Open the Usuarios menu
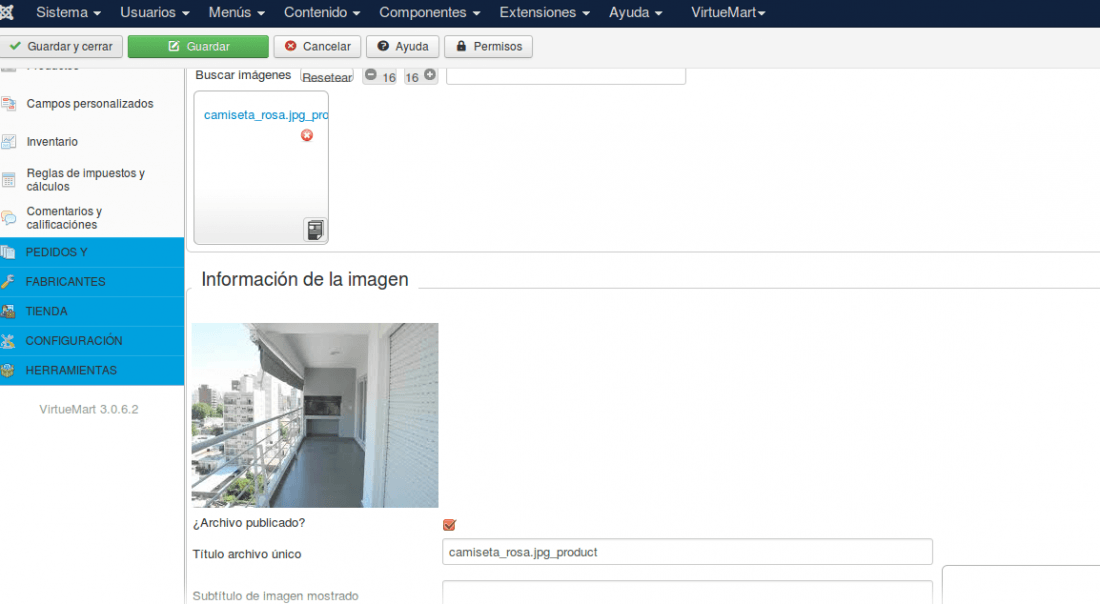Viewport: 1100px width, 604px height. [x=154, y=12]
